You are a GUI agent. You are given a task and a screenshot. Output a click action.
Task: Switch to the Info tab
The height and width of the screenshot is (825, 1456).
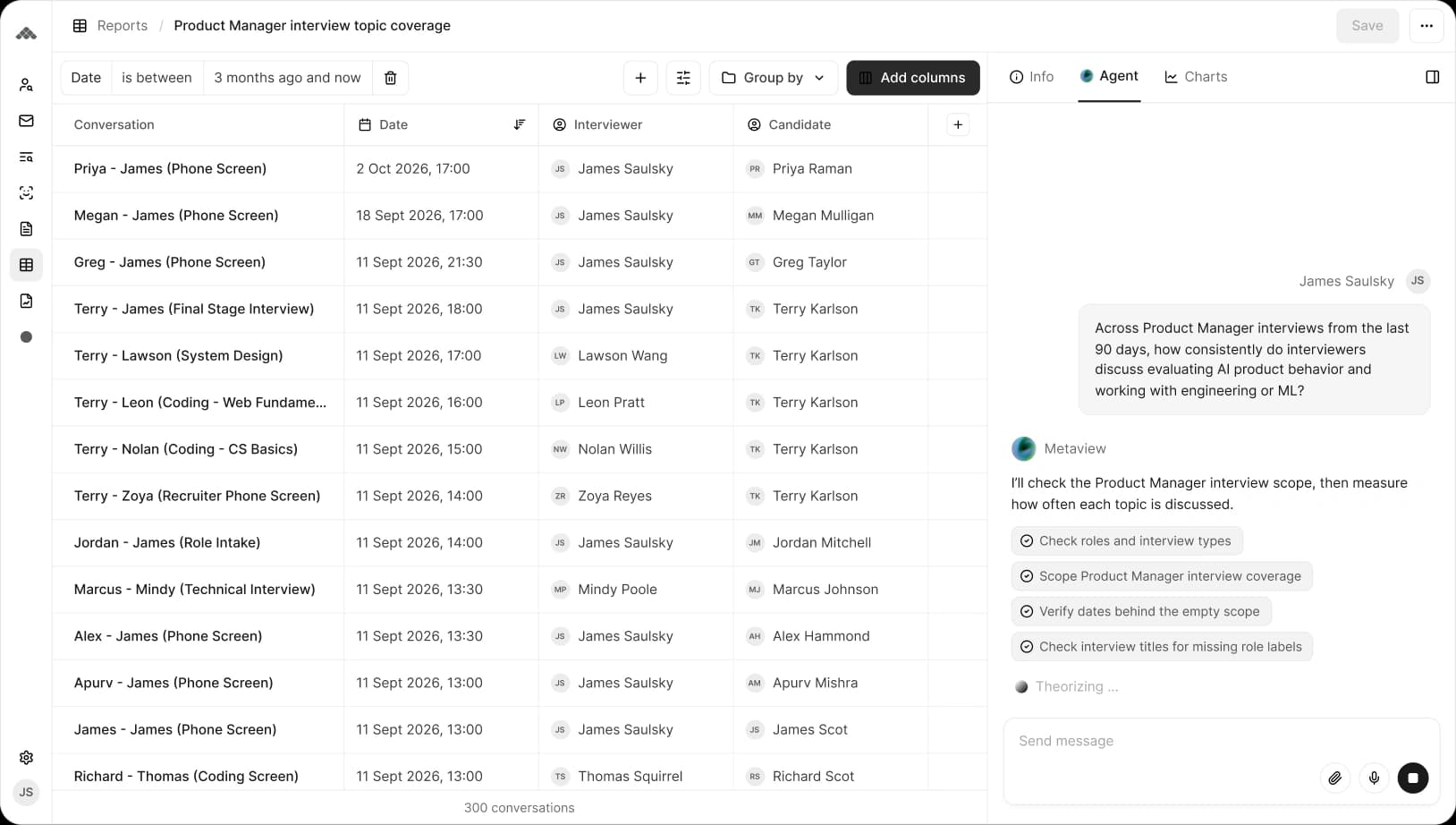coord(1031,77)
